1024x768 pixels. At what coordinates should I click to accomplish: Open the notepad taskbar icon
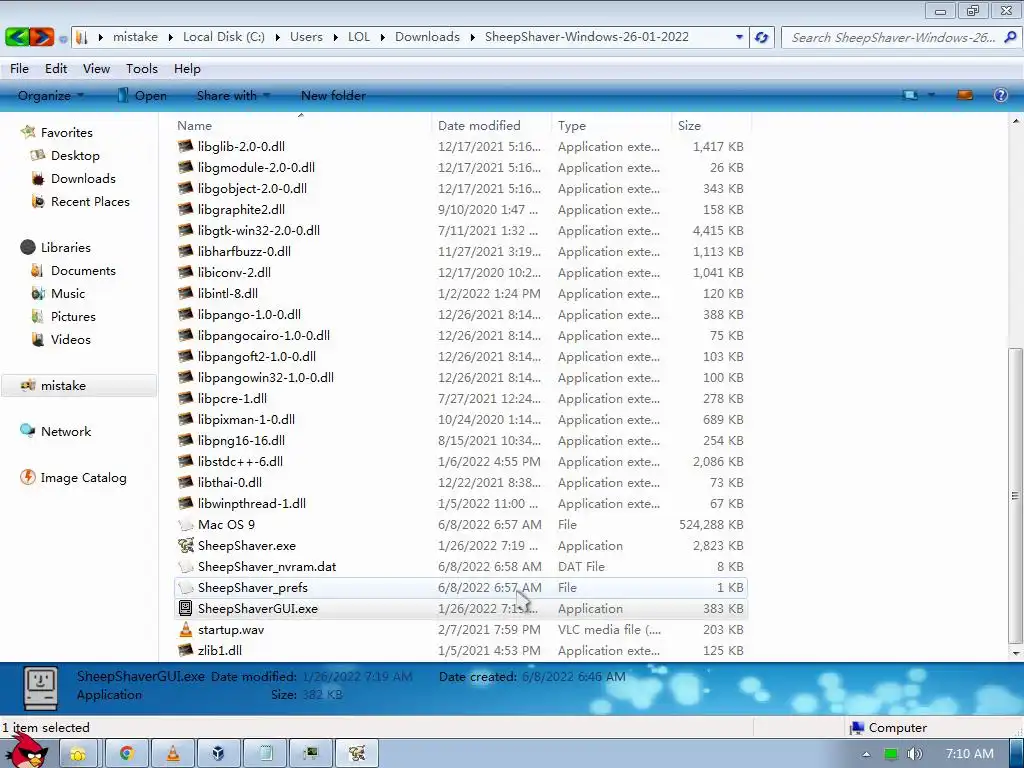coord(265,754)
